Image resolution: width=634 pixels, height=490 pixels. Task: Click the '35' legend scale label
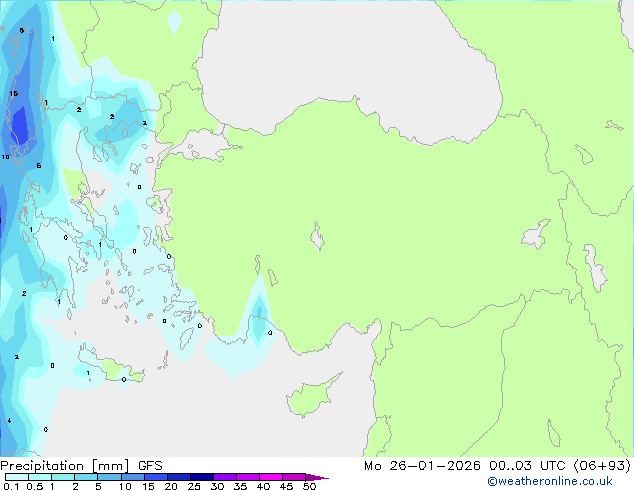coord(240,486)
